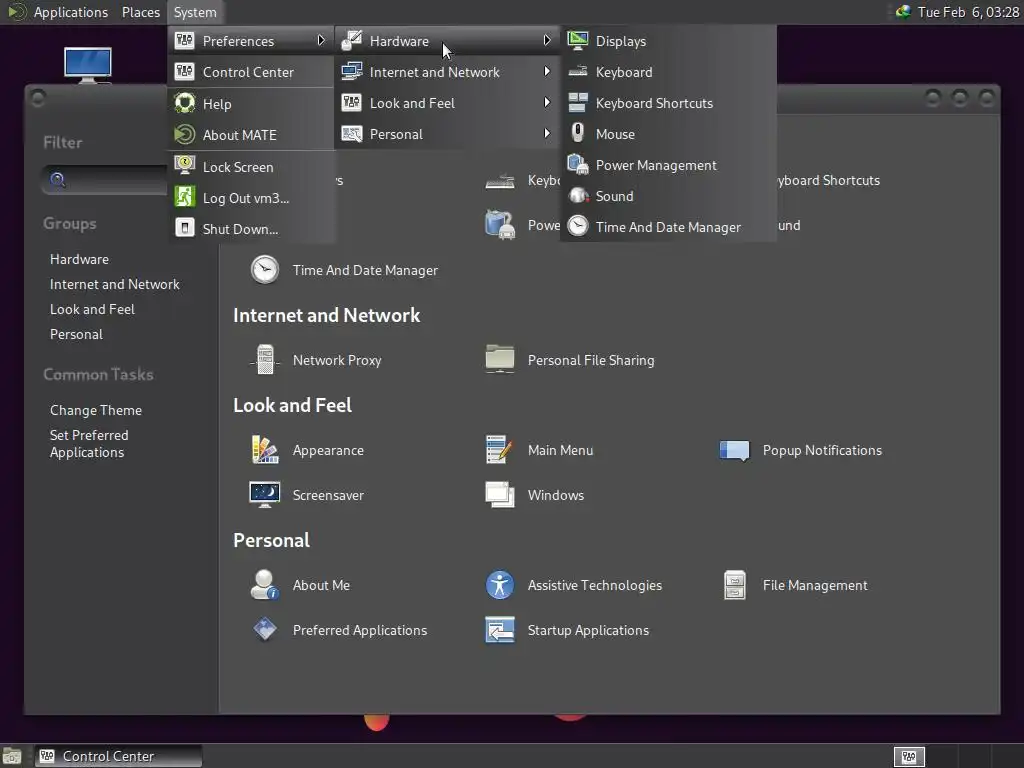Open Time And Date Manager clock icon in Control Center
The height and width of the screenshot is (768, 1024).
pos(264,270)
